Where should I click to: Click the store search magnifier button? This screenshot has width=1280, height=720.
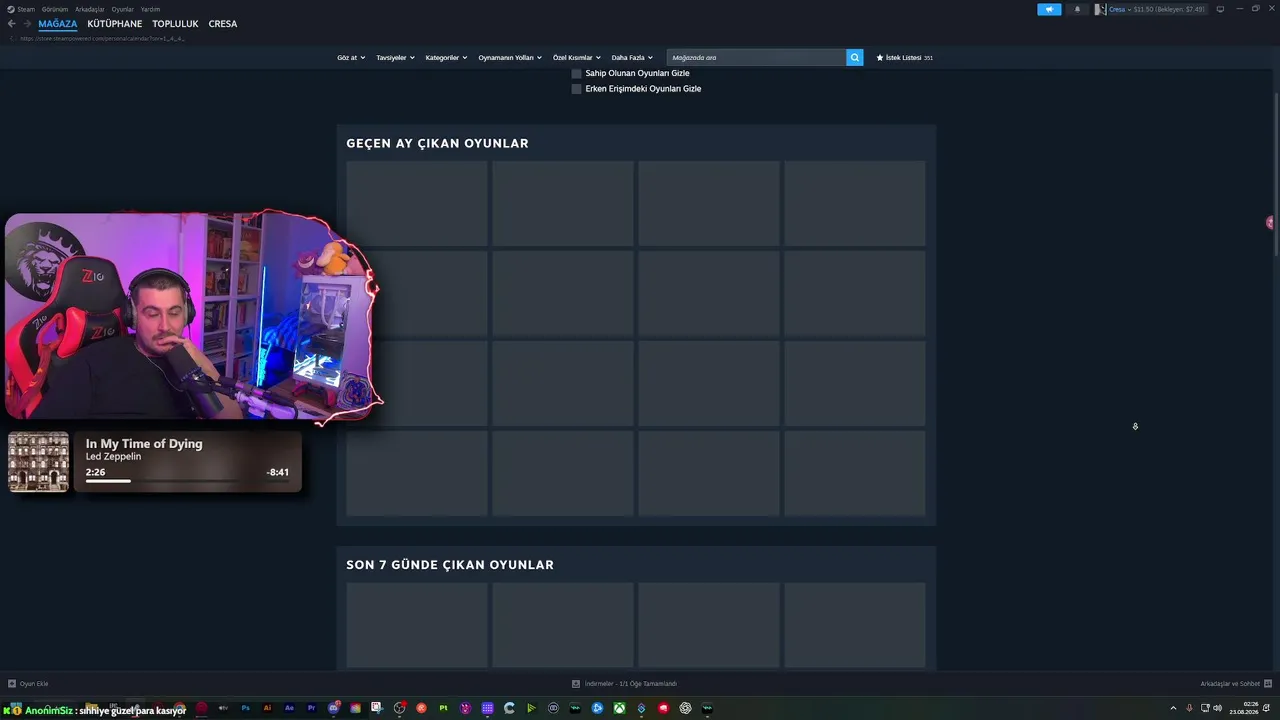click(x=855, y=58)
